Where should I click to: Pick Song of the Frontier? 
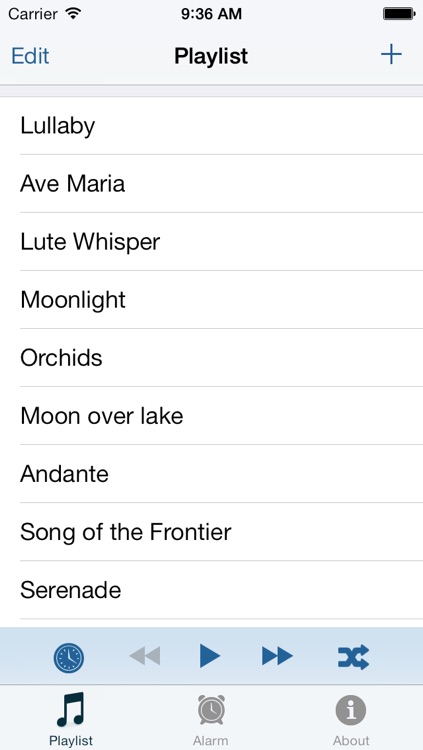point(212,531)
